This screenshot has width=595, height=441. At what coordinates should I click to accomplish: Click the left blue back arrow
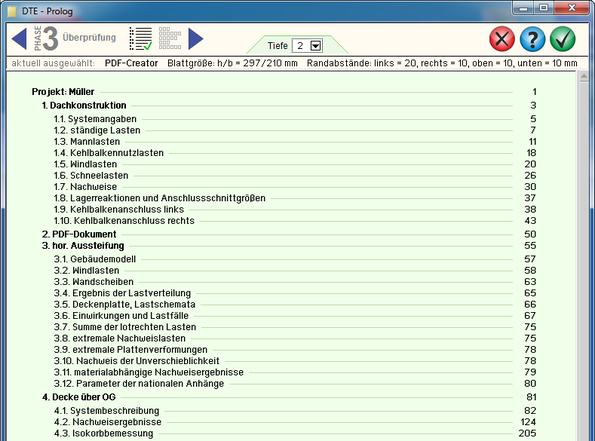[19, 39]
